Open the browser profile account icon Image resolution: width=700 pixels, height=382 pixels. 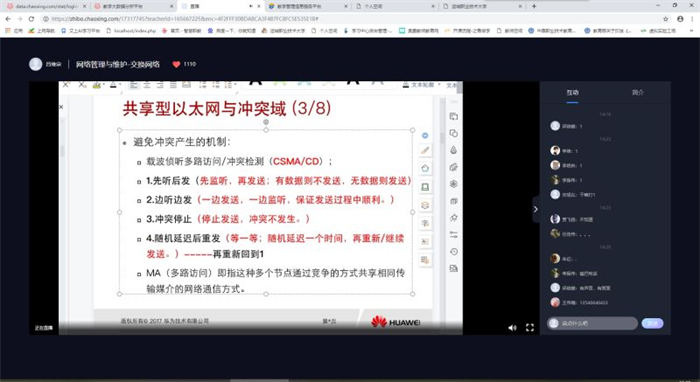680,19
